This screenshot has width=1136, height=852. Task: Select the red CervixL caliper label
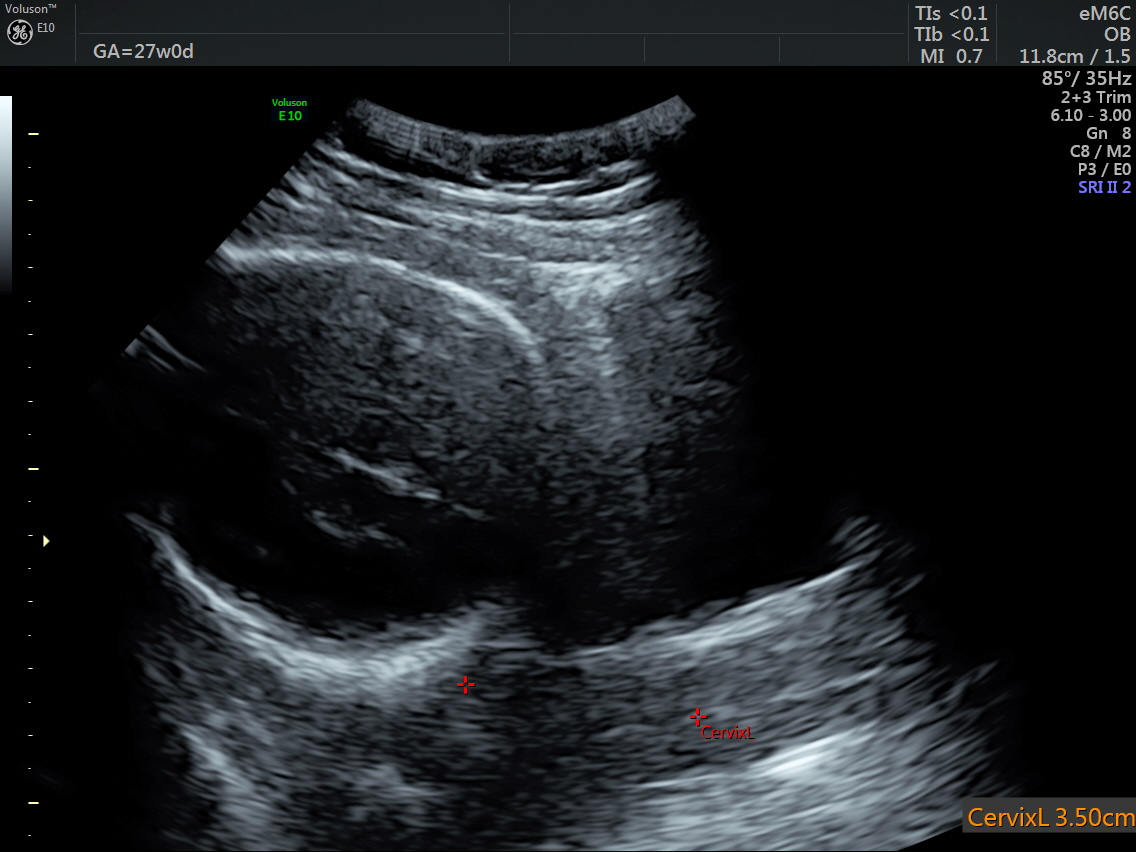coord(726,733)
